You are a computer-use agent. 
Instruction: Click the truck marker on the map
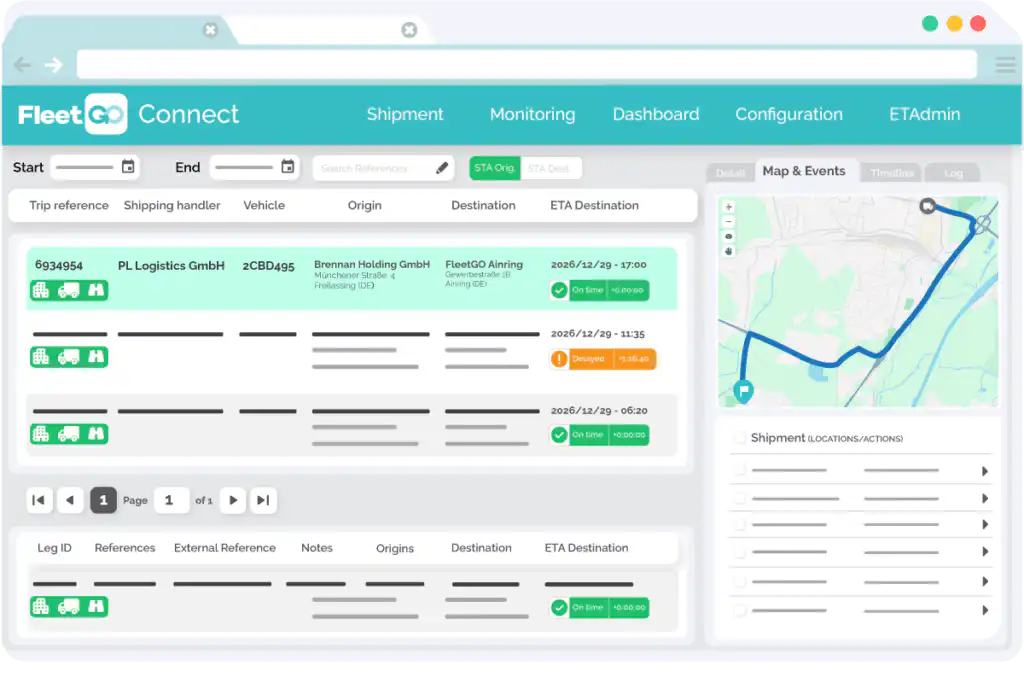click(927, 206)
